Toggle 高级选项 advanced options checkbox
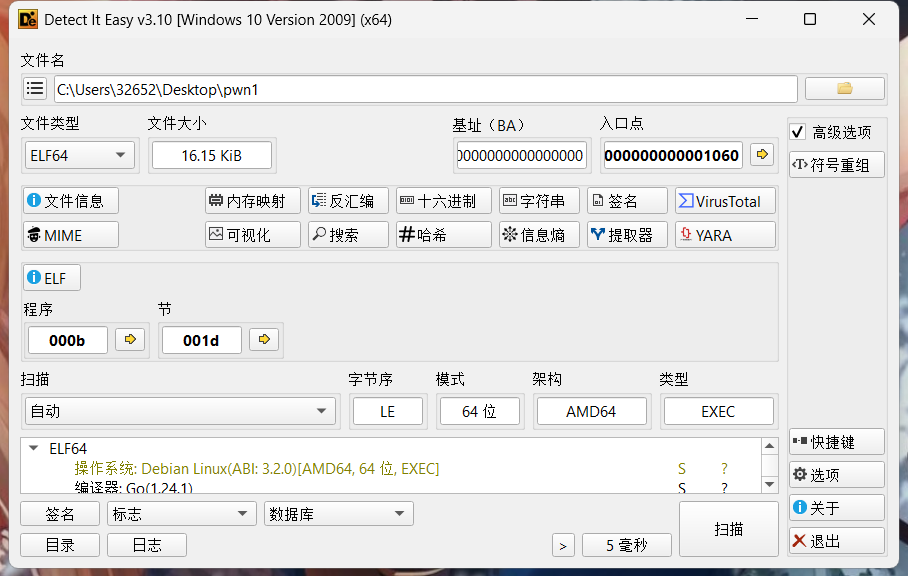 pyautogui.click(x=797, y=132)
